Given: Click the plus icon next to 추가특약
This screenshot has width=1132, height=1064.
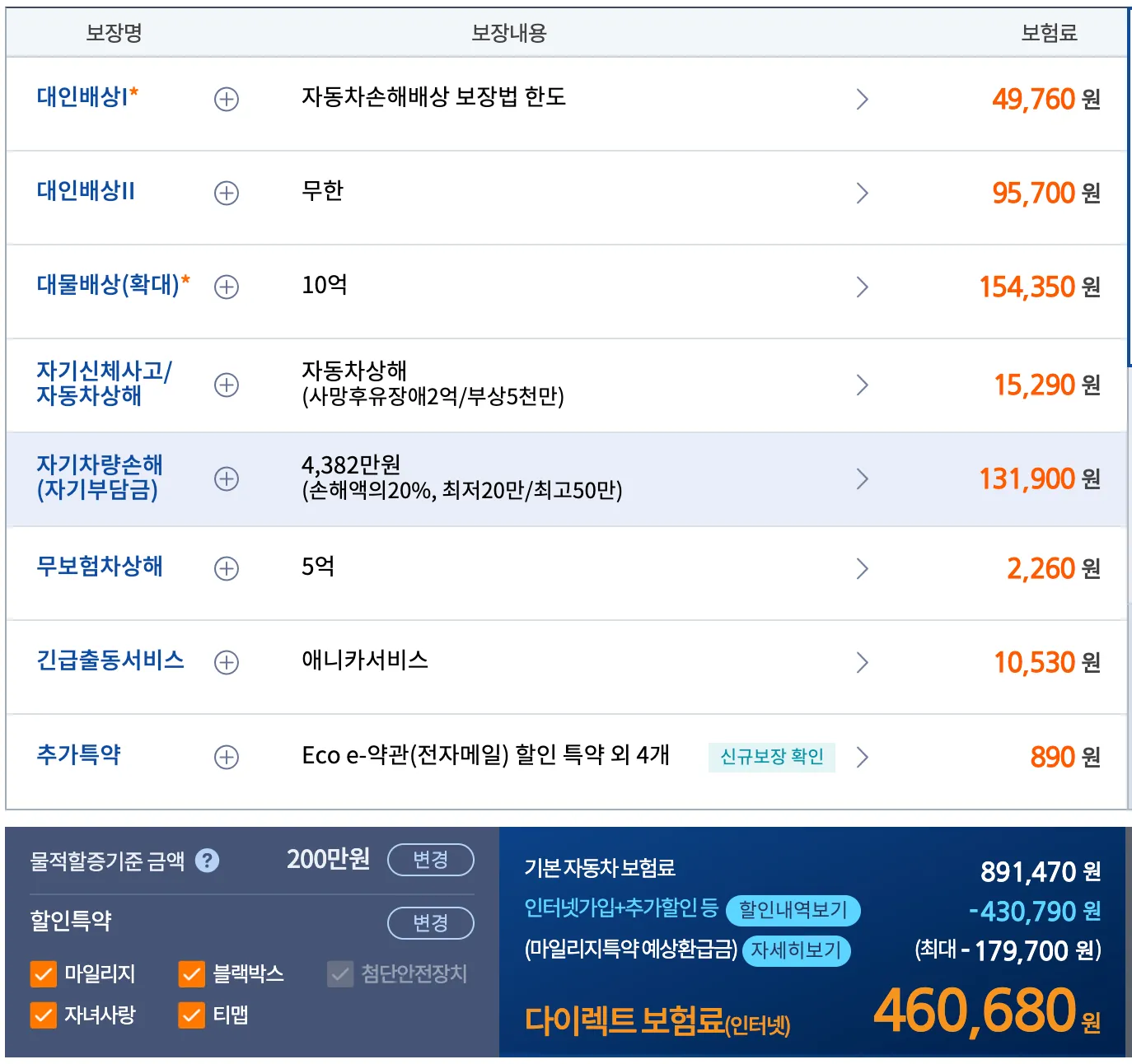Looking at the screenshot, I should point(226,756).
